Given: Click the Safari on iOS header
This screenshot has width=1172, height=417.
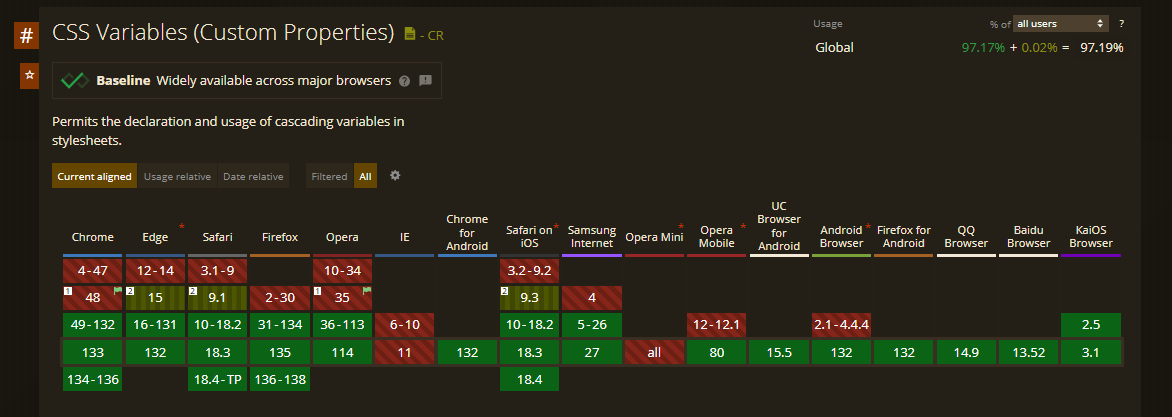Looking at the screenshot, I should 529,237.
